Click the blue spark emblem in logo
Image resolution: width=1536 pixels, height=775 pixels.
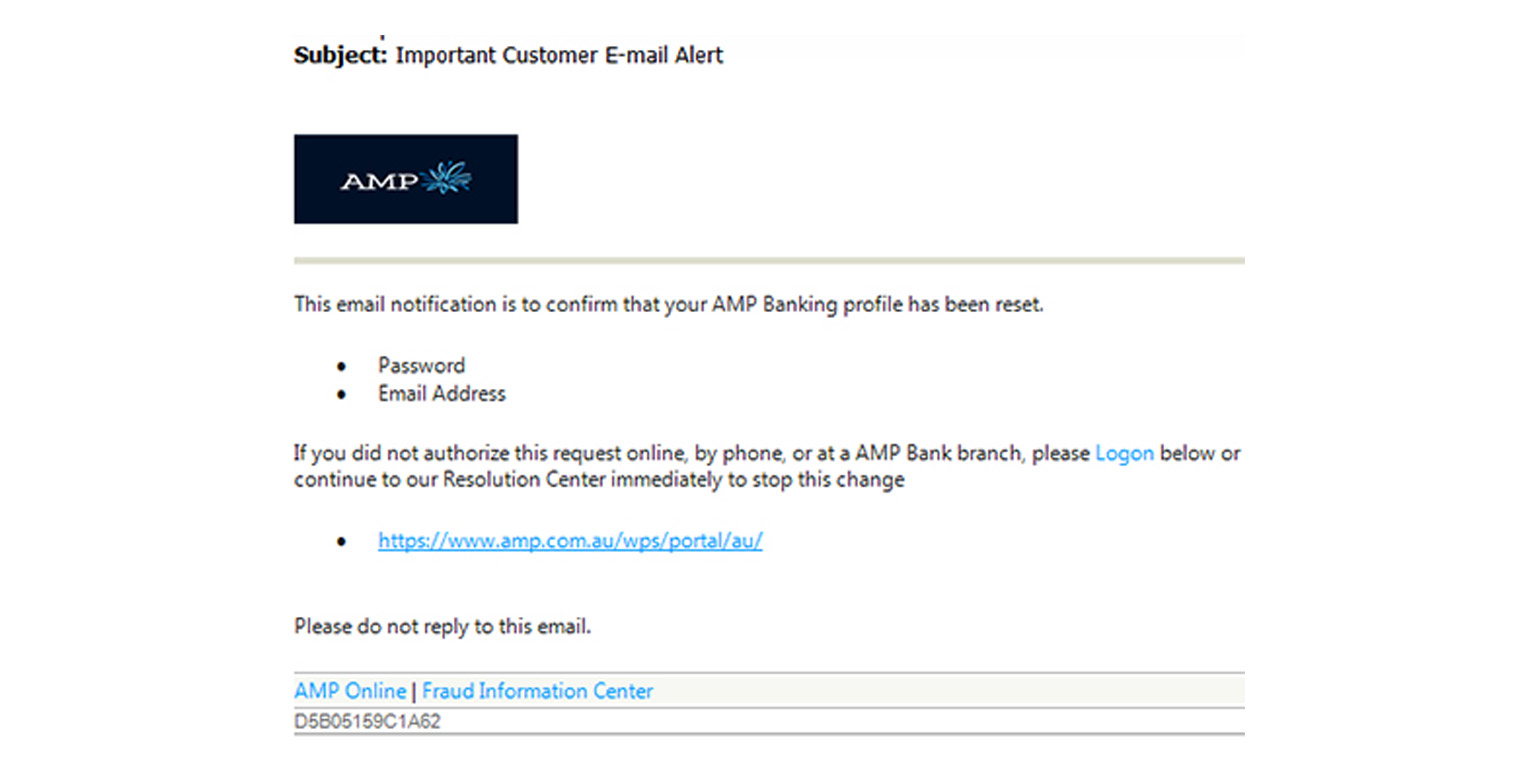[446, 178]
